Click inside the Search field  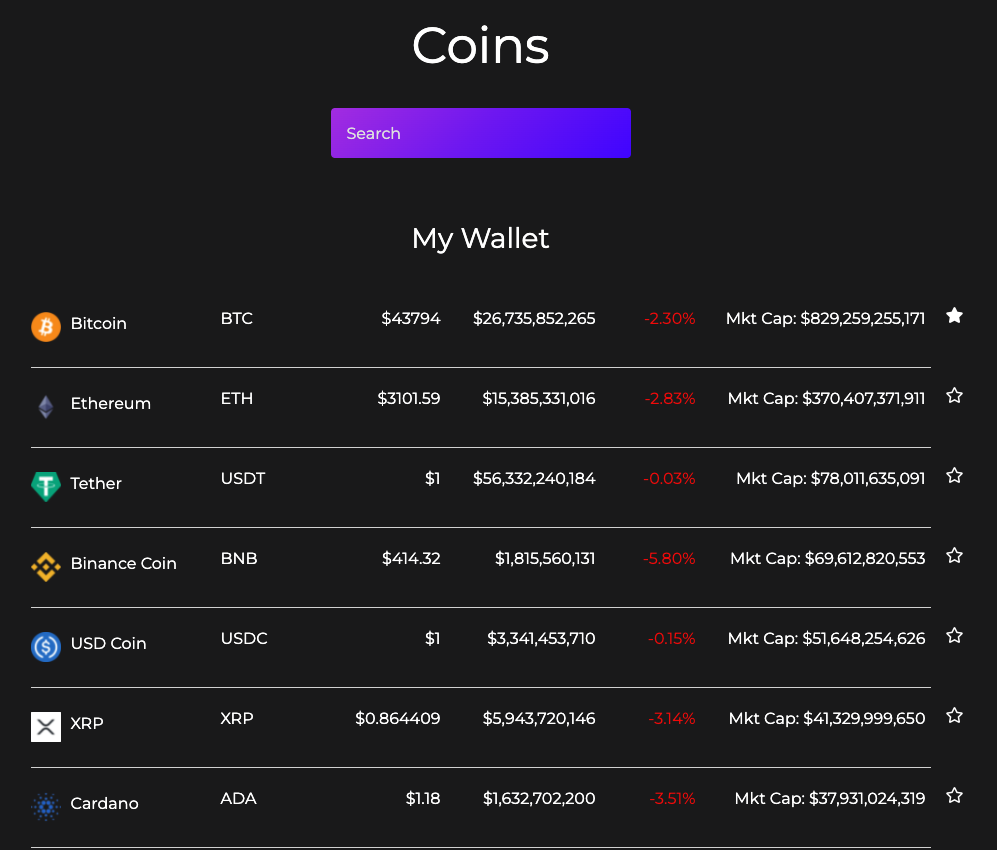click(480, 132)
